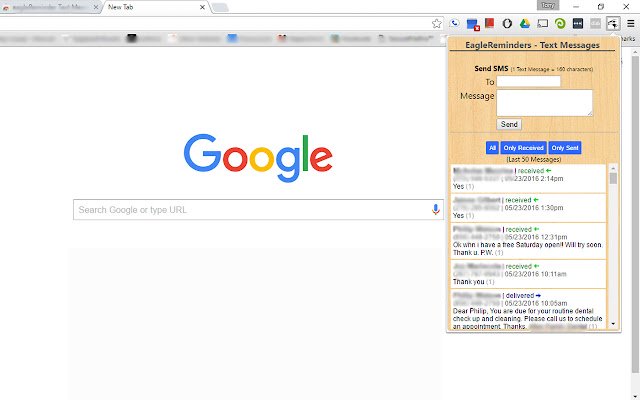This screenshot has width=640, height=400.
Task: Click the message list scrollbar thumb
Action: [613, 178]
